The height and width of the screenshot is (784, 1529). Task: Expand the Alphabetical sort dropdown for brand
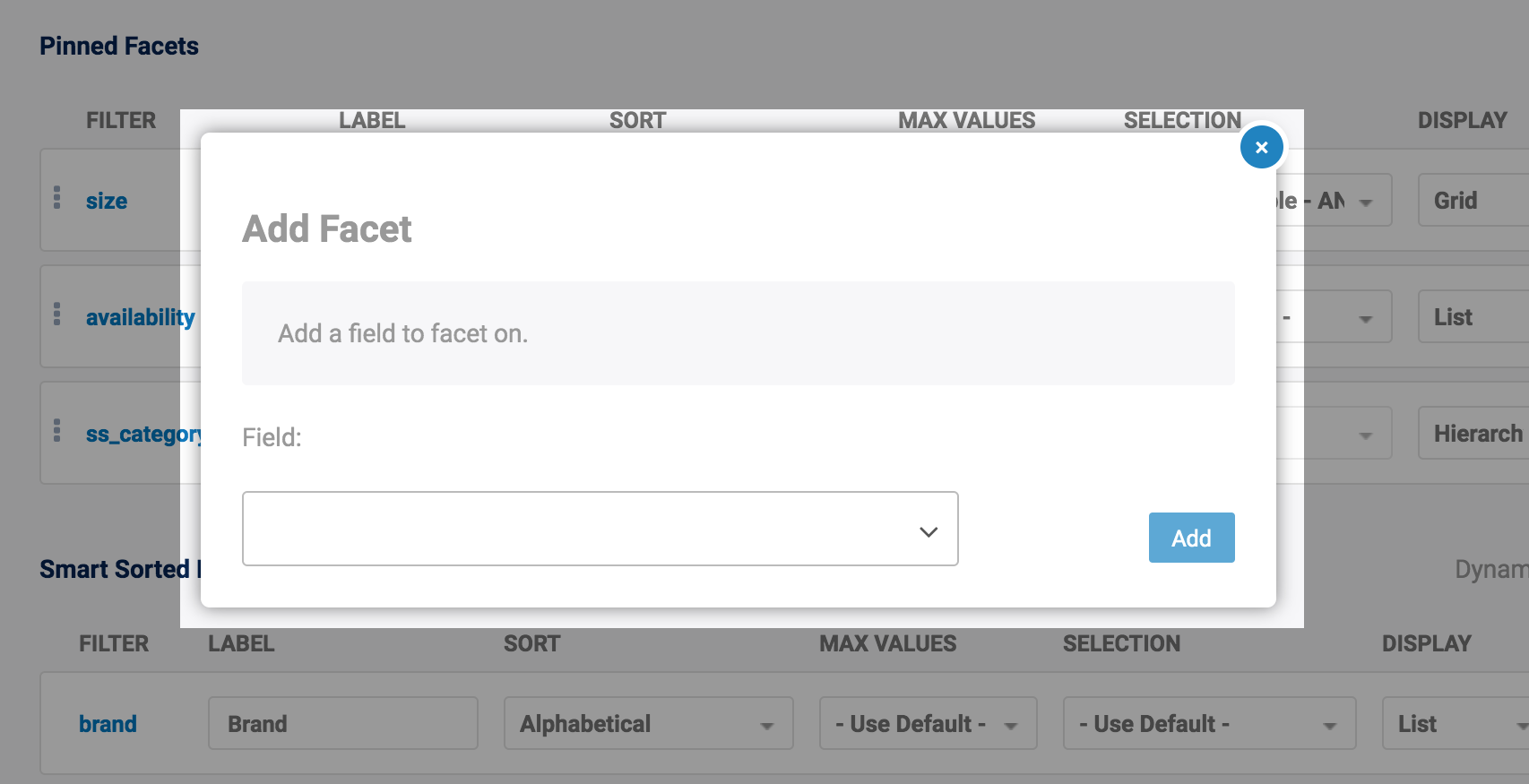pyautogui.click(x=648, y=724)
